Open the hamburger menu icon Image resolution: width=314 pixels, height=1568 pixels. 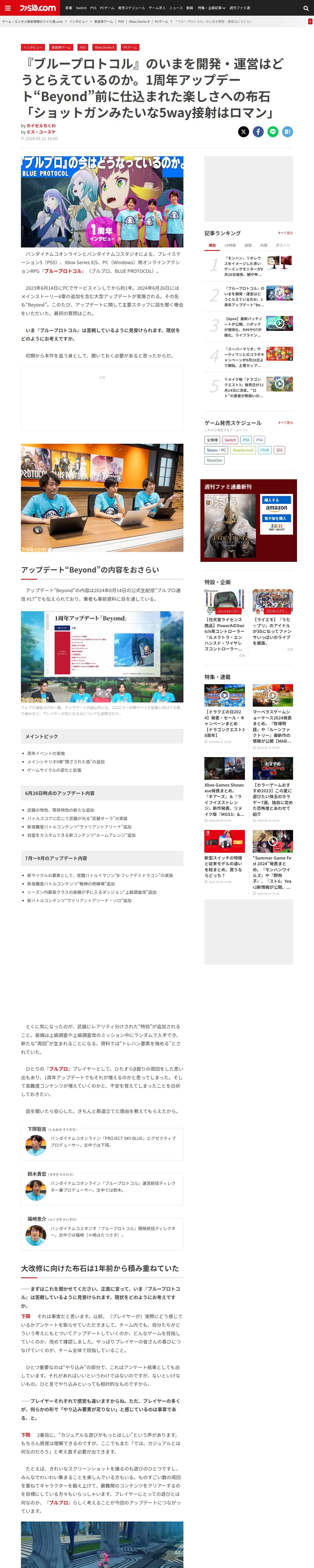coord(8,8)
